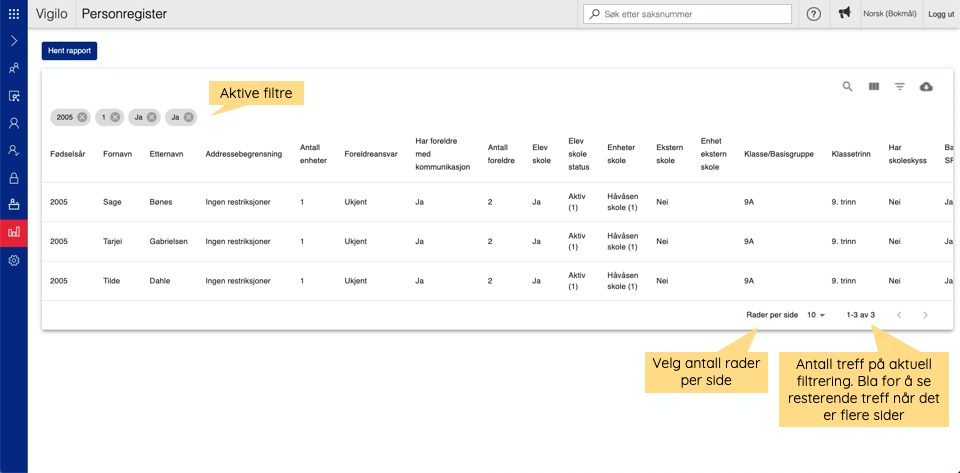
Task: Open the rows per page dropdown
Action: (x=816, y=315)
